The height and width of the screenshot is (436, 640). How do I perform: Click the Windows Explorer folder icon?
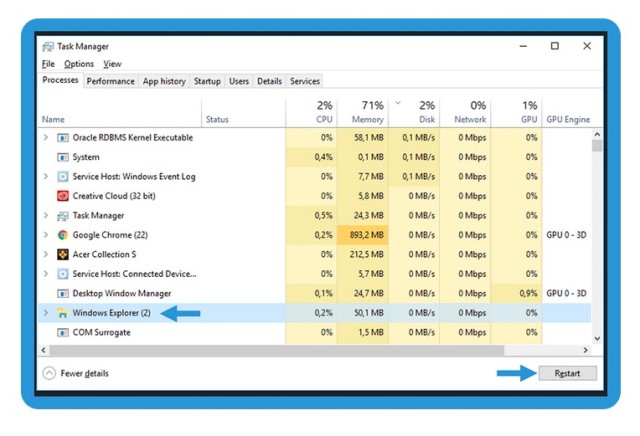coord(62,313)
